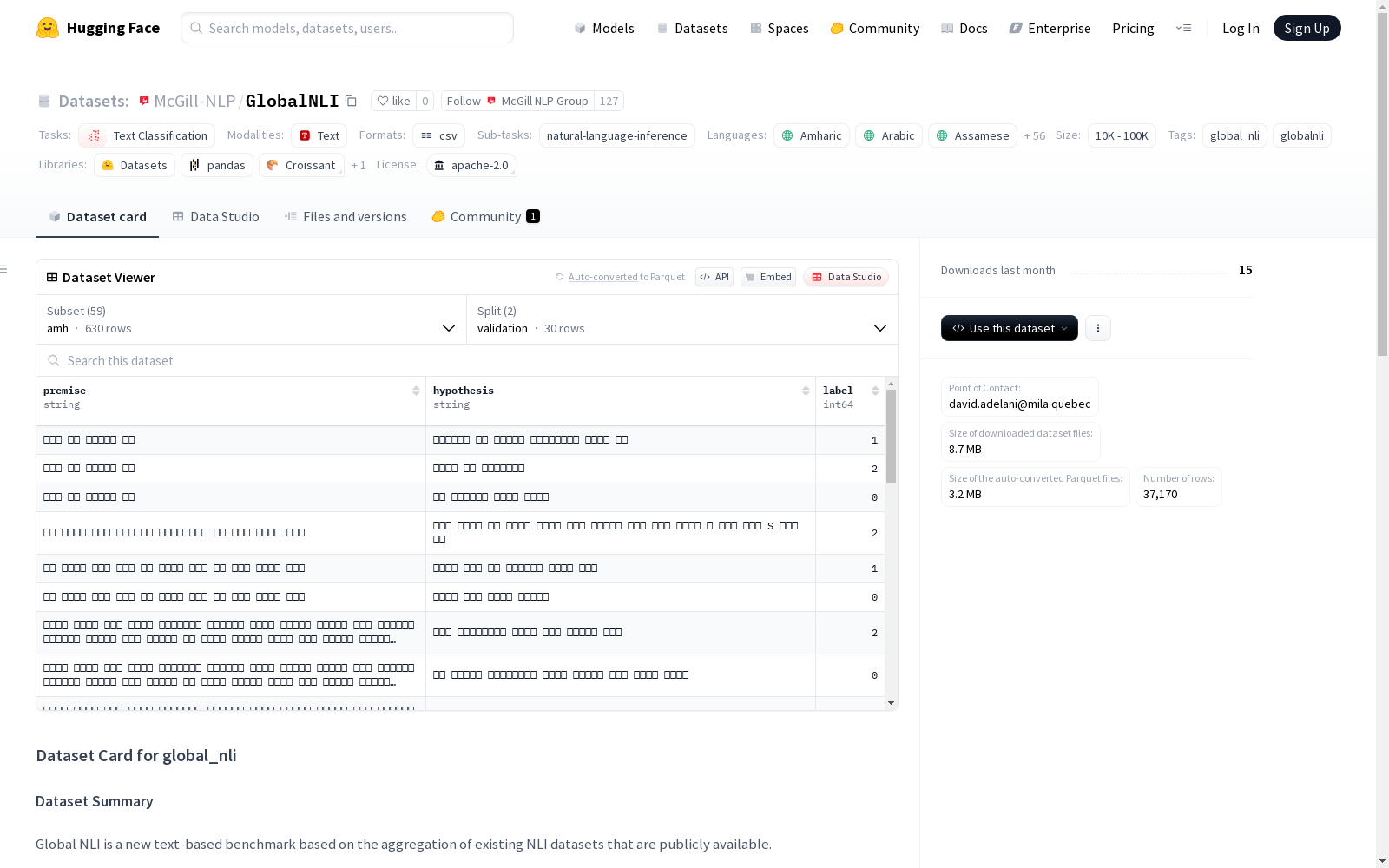Screen dimensions: 1389x868
Task: Like the GlobalNLI dataset
Action: click(x=393, y=101)
